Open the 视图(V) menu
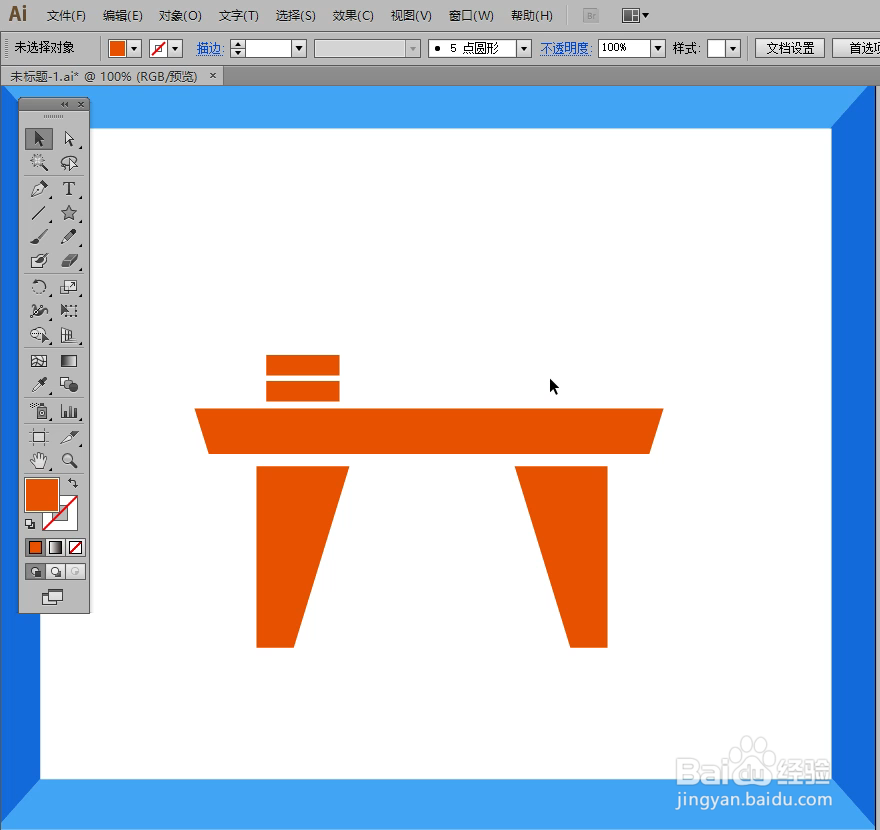 pyautogui.click(x=411, y=16)
